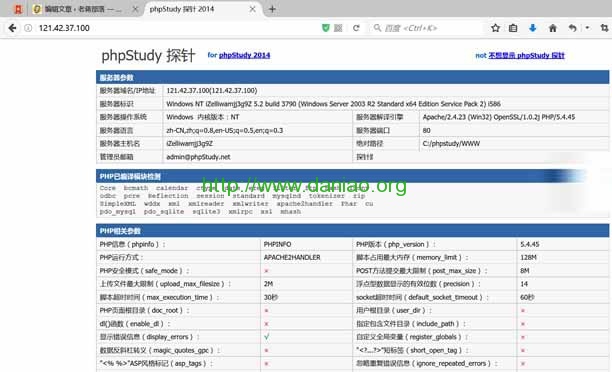
Task: Click the crop screenshot icon in toolbar
Action: [604, 28]
